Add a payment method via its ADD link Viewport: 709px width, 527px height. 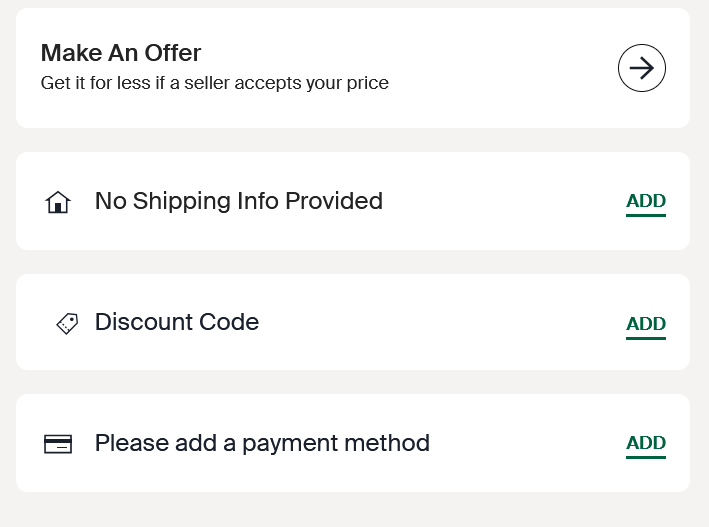(645, 443)
